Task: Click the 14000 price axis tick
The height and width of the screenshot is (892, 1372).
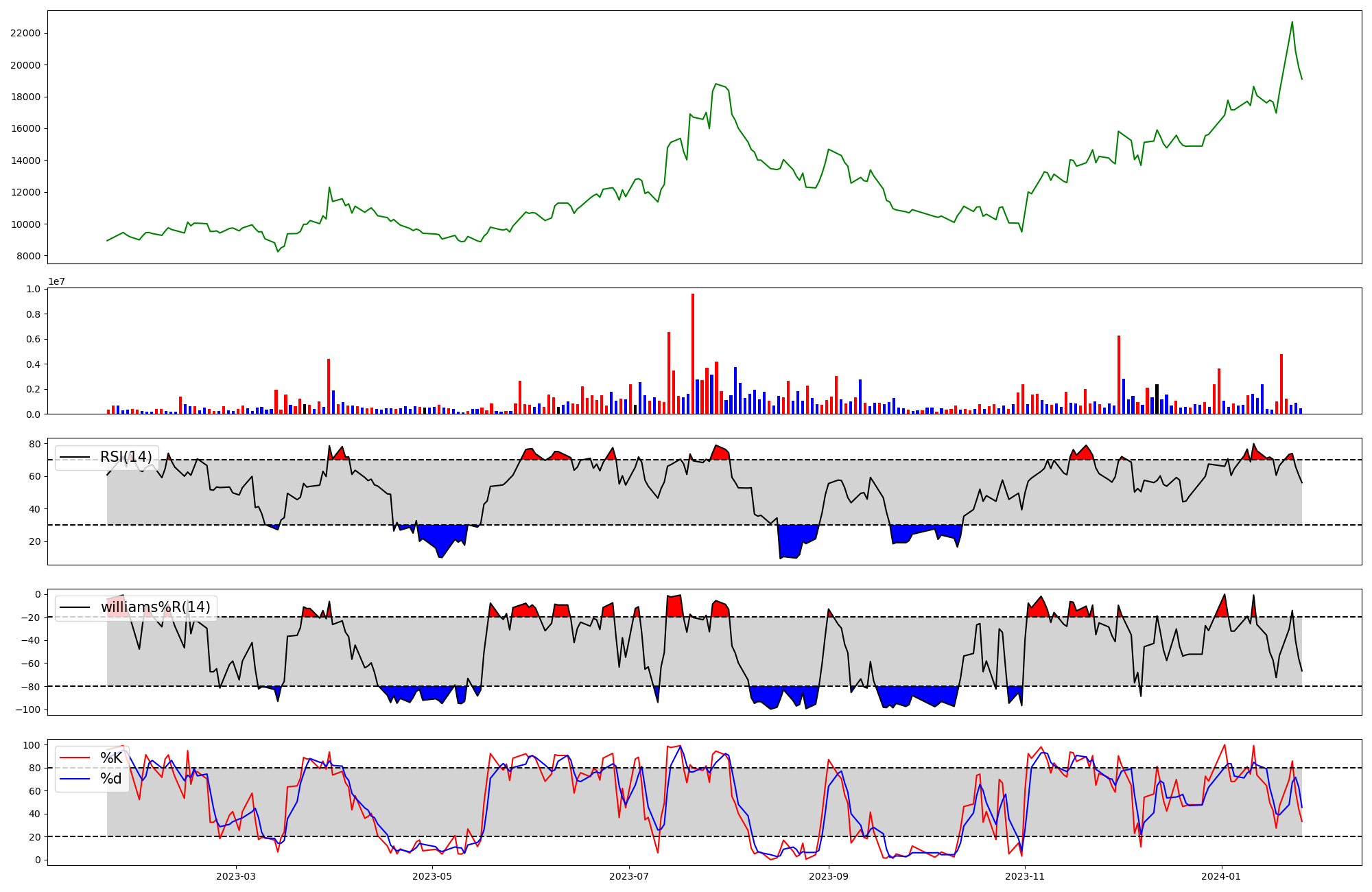Action: [25, 161]
